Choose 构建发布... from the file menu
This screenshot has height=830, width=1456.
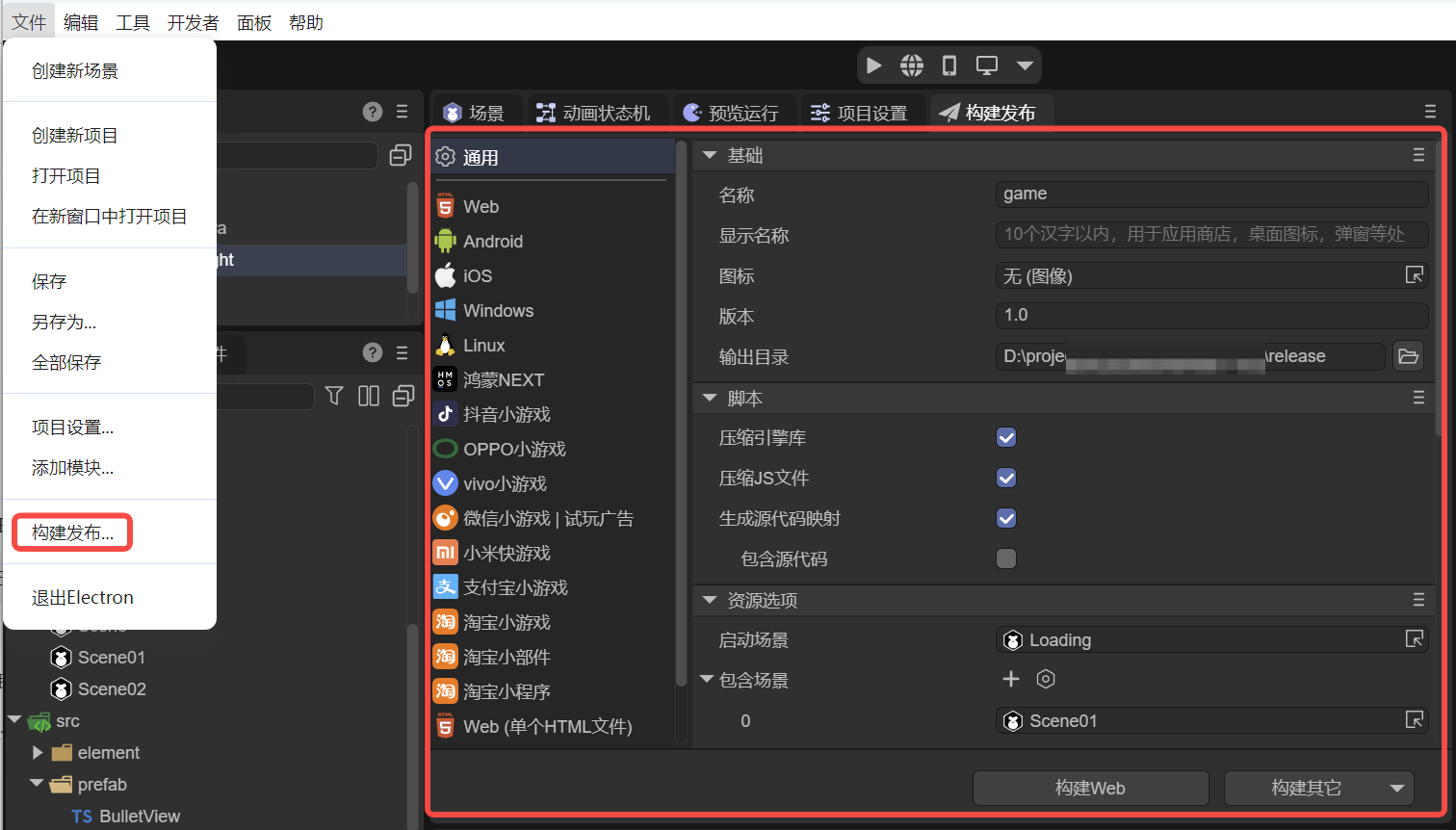click(72, 532)
